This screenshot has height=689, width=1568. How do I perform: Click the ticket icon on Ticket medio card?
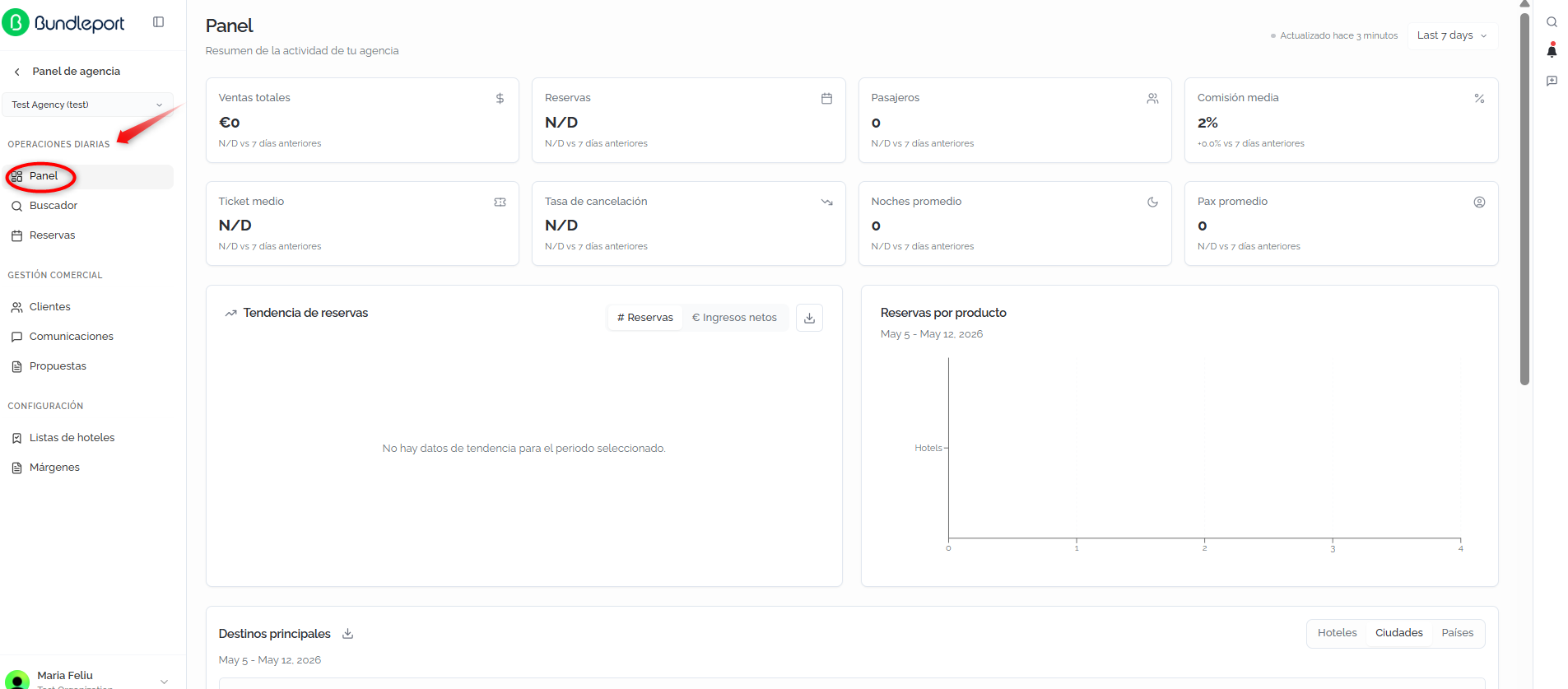click(500, 203)
